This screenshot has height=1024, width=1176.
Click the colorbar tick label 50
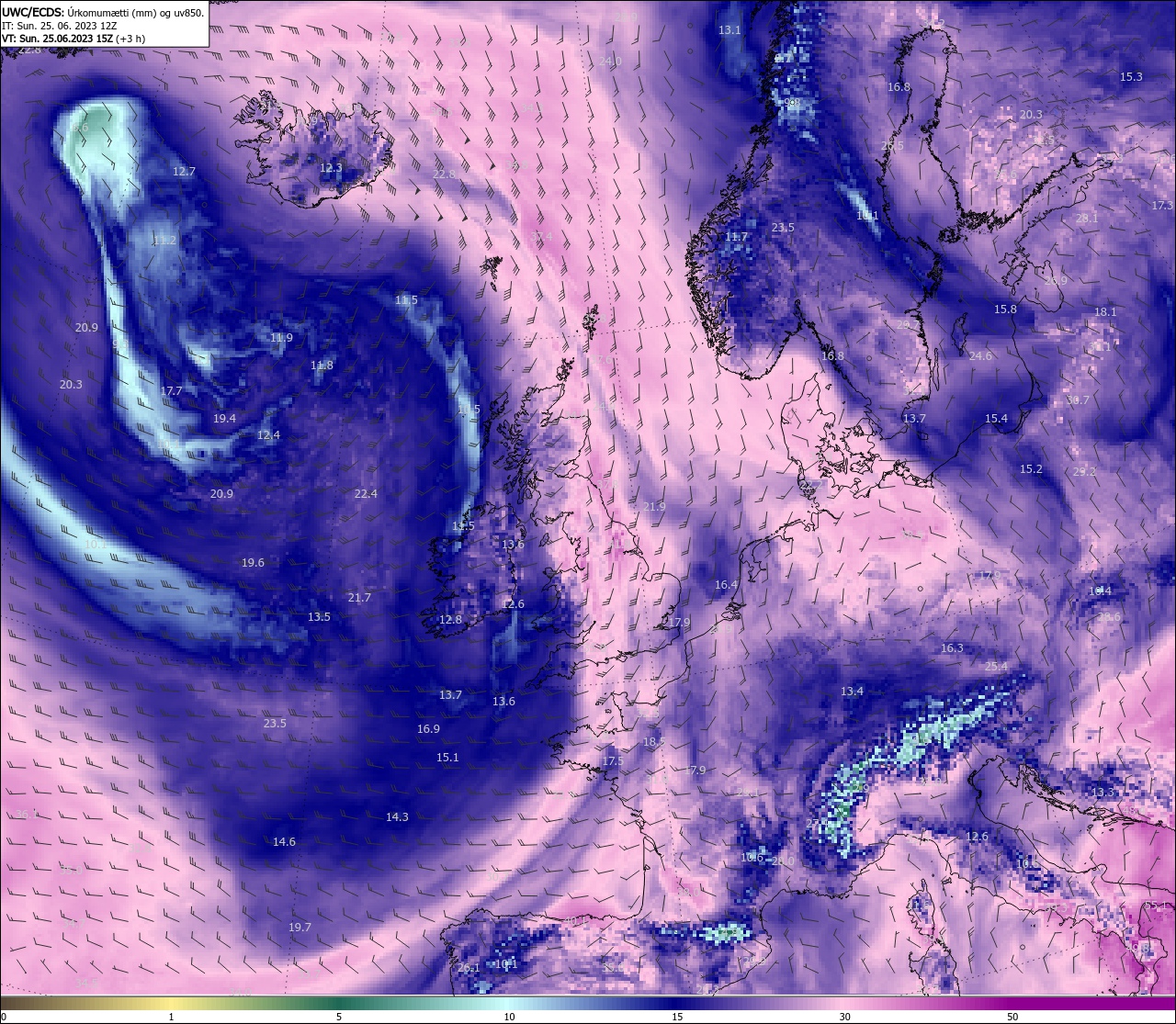click(x=1012, y=1017)
